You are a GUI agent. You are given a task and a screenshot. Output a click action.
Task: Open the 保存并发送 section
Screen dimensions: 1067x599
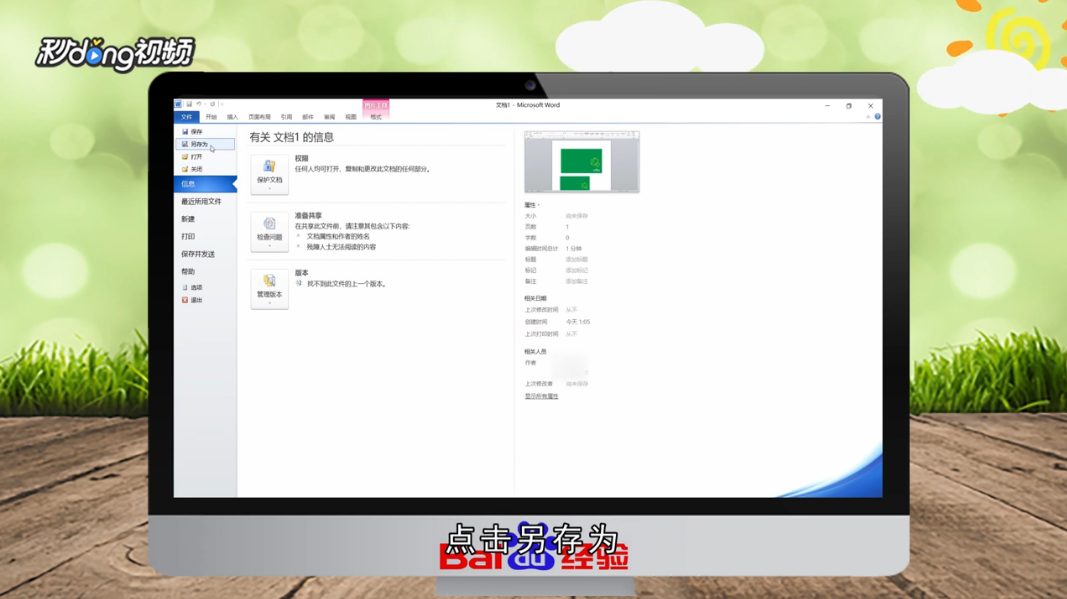(198, 254)
